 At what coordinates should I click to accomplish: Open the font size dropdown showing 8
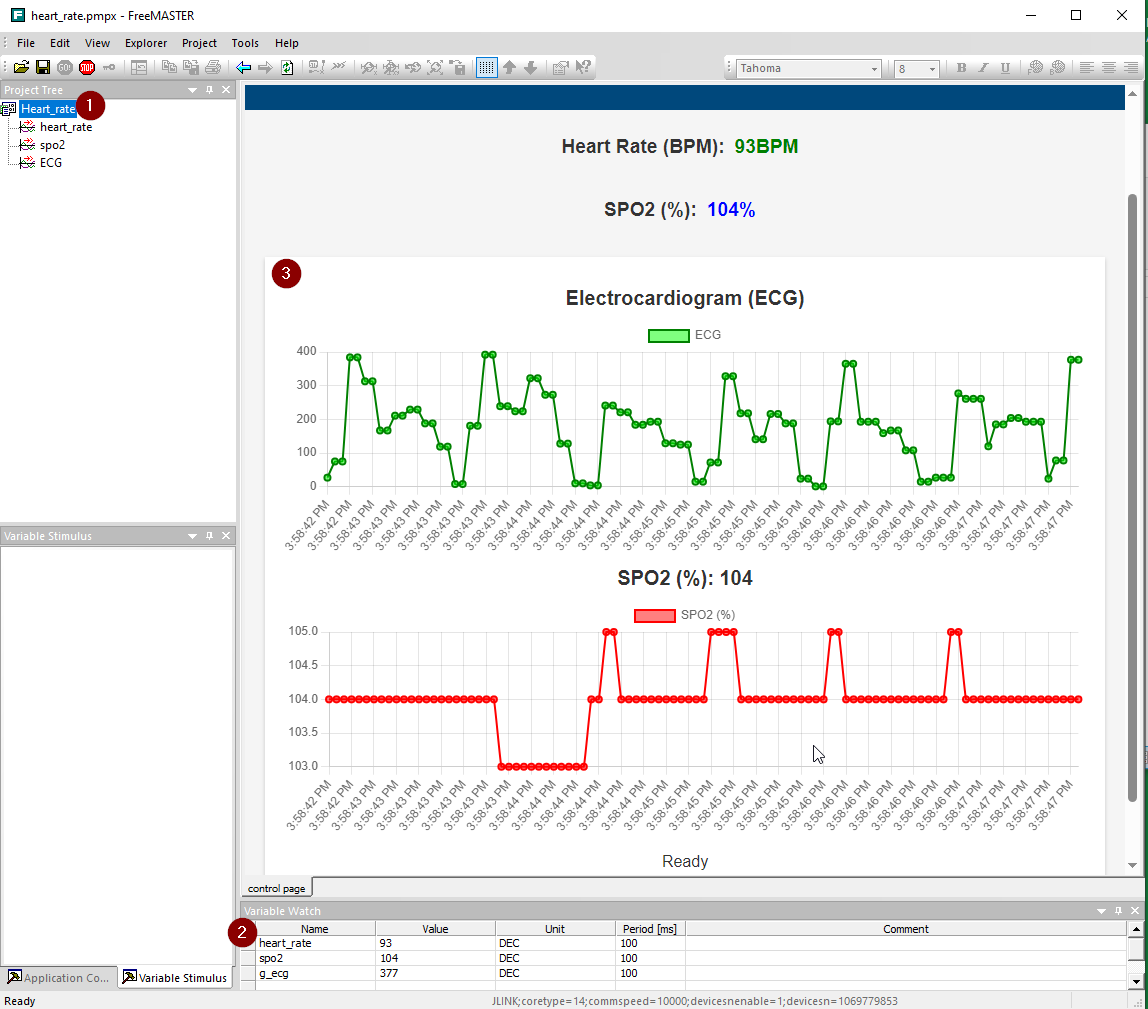[x=932, y=69]
